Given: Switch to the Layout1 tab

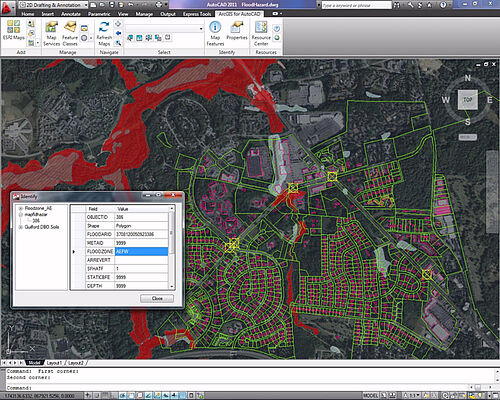Looking at the screenshot, I should (54, 363).
